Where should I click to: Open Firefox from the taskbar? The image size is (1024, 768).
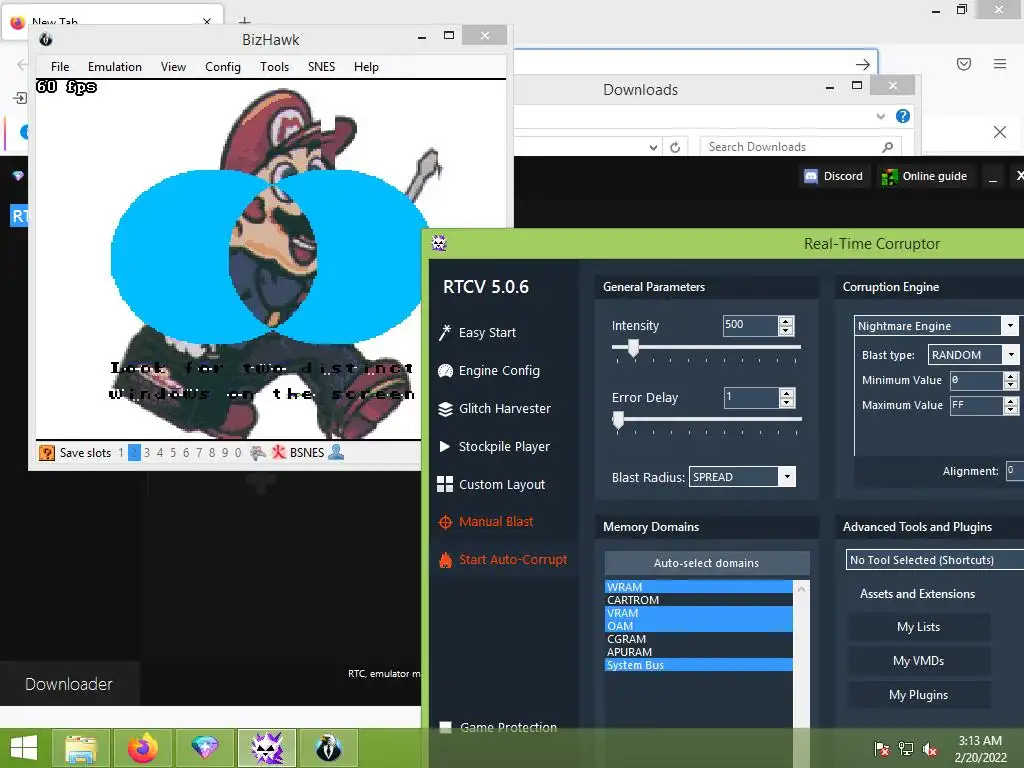coord(142,748)
